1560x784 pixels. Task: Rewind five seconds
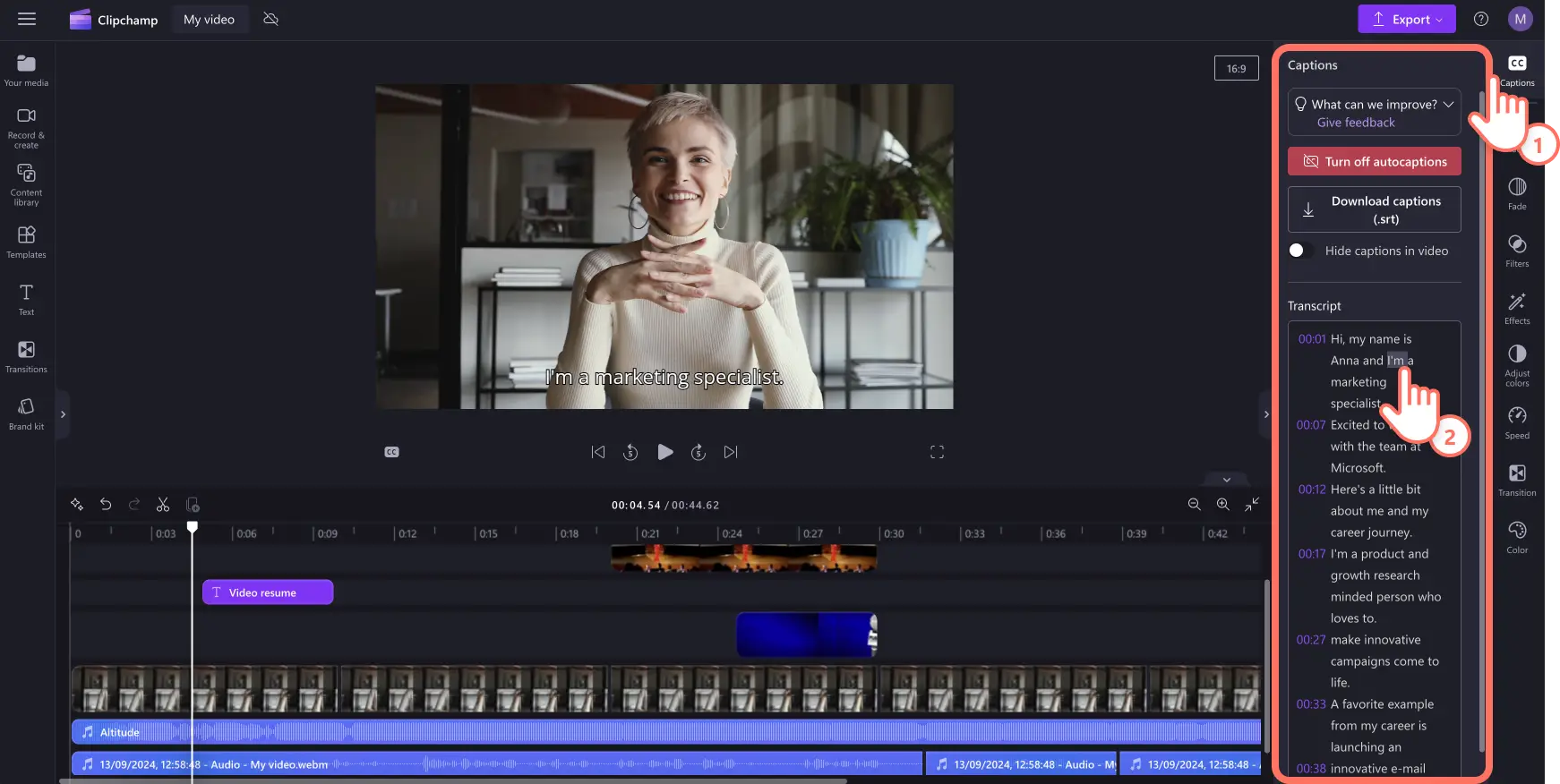(x=630, y=452)
